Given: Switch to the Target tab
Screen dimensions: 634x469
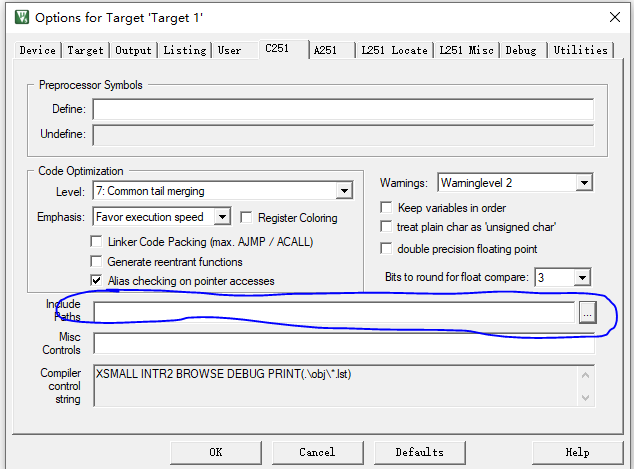Looking at the screenshot, I should (85, 50).
